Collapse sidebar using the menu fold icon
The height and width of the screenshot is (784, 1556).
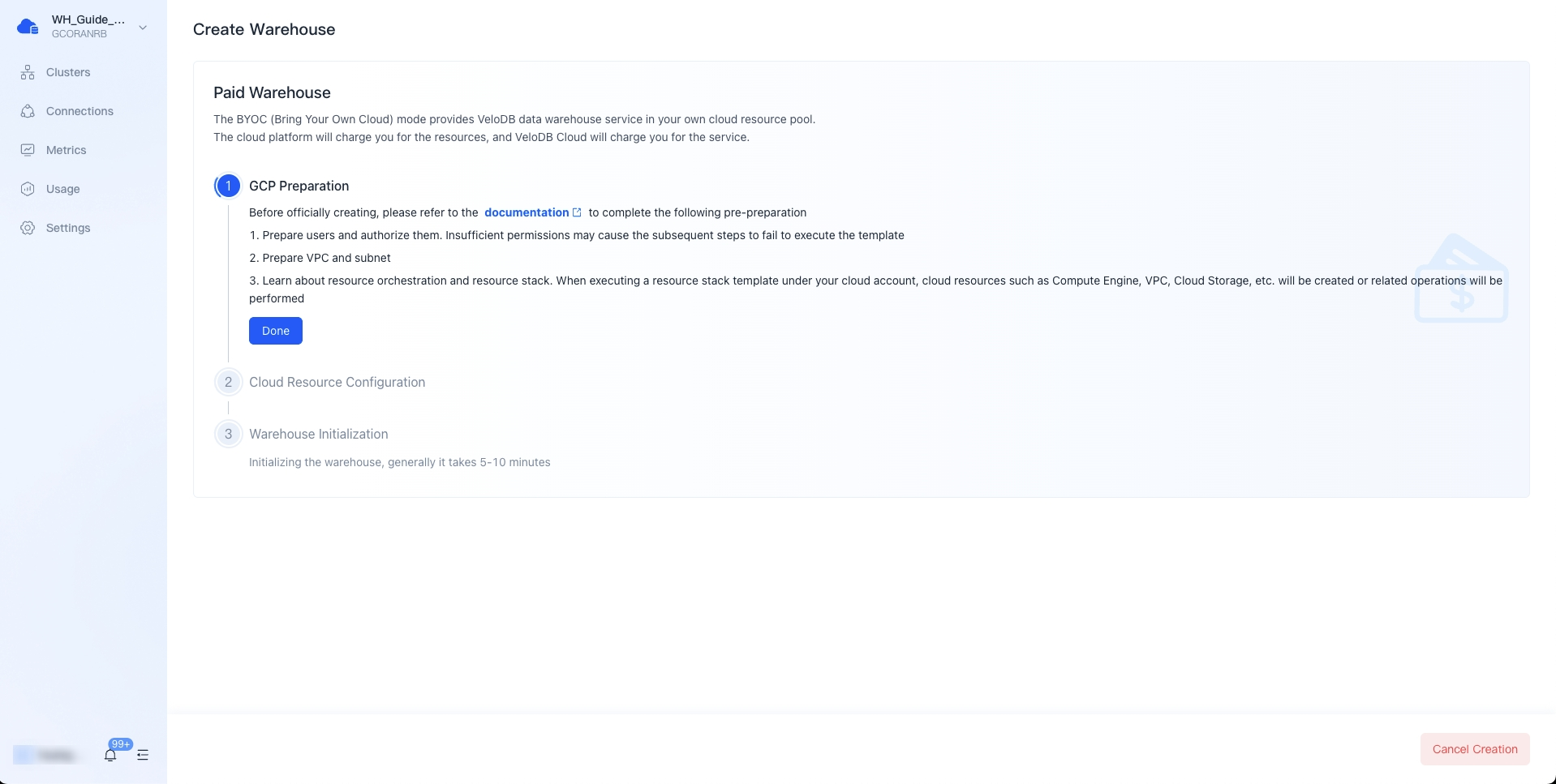[143, 755]
